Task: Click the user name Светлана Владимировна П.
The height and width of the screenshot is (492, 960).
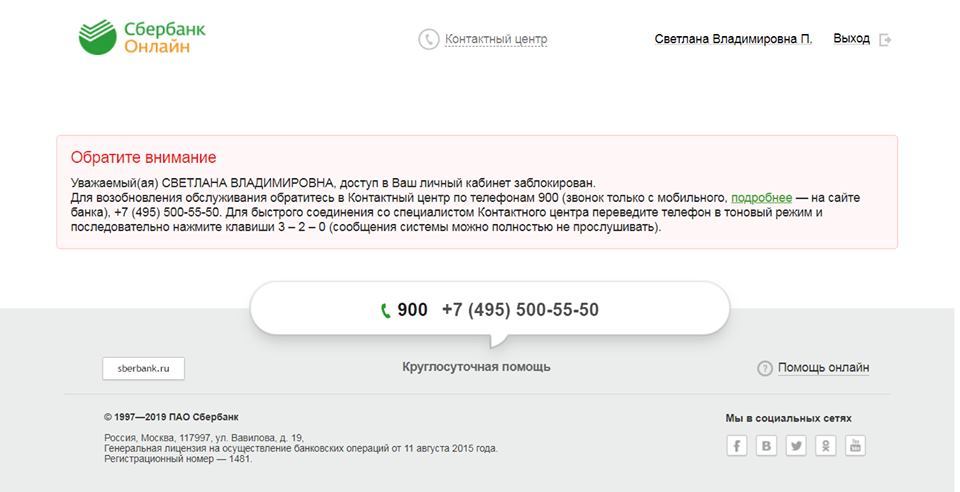Action: [x=733, y=39]
